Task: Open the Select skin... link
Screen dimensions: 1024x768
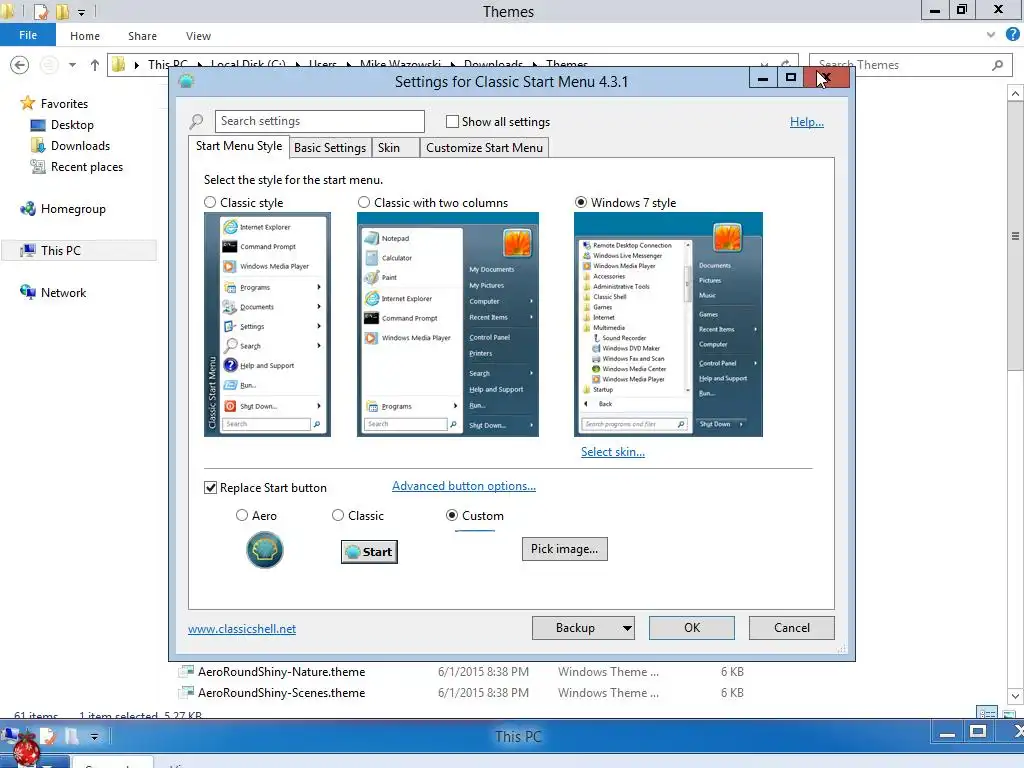Action: pyautogui.click(x=613, y=452)
